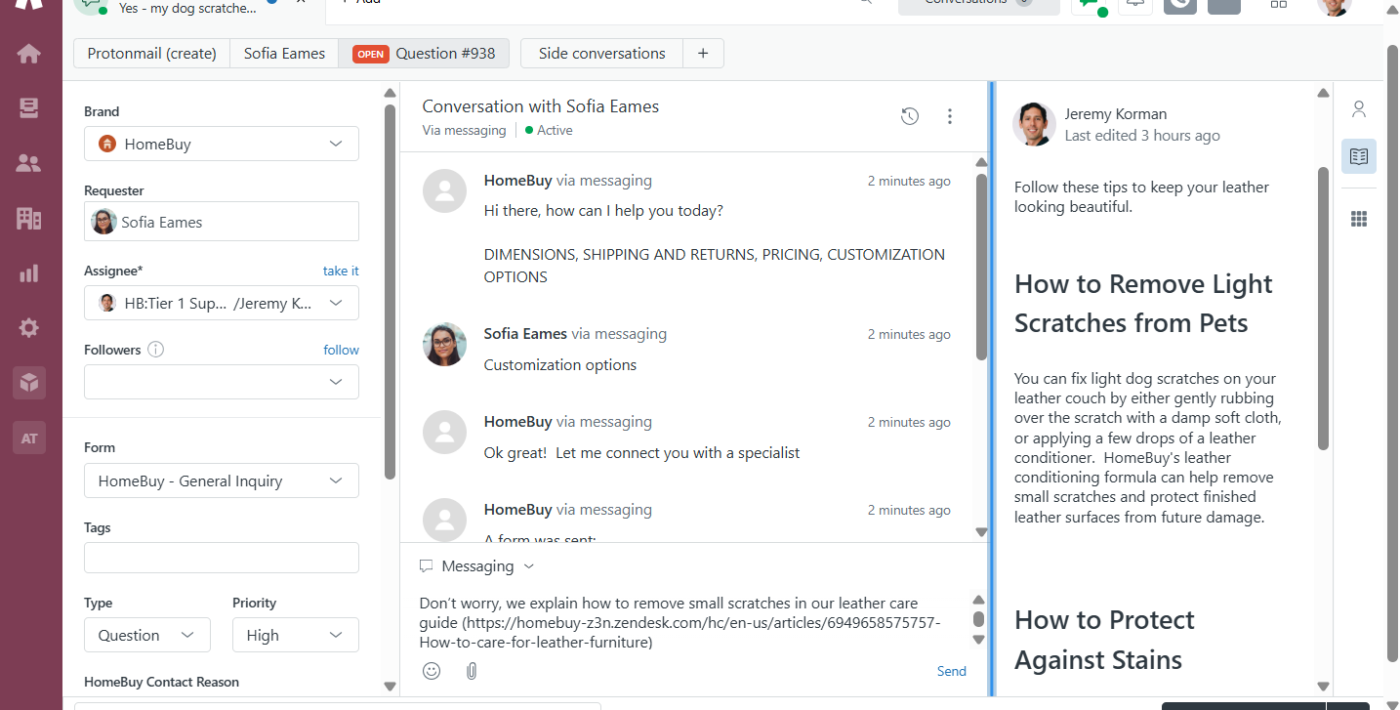Click the Followers info icon
Image resolution: width=1400 pixels, height=710 pixels.
(156, 350)
